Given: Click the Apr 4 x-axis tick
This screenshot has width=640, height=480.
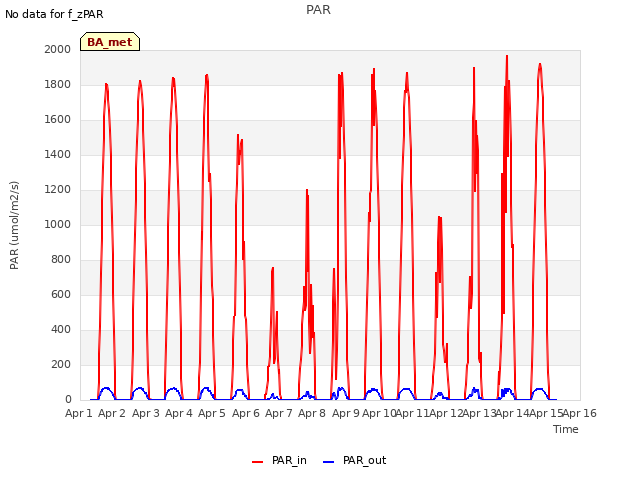Looking at the screenshot, I should 179,413.
